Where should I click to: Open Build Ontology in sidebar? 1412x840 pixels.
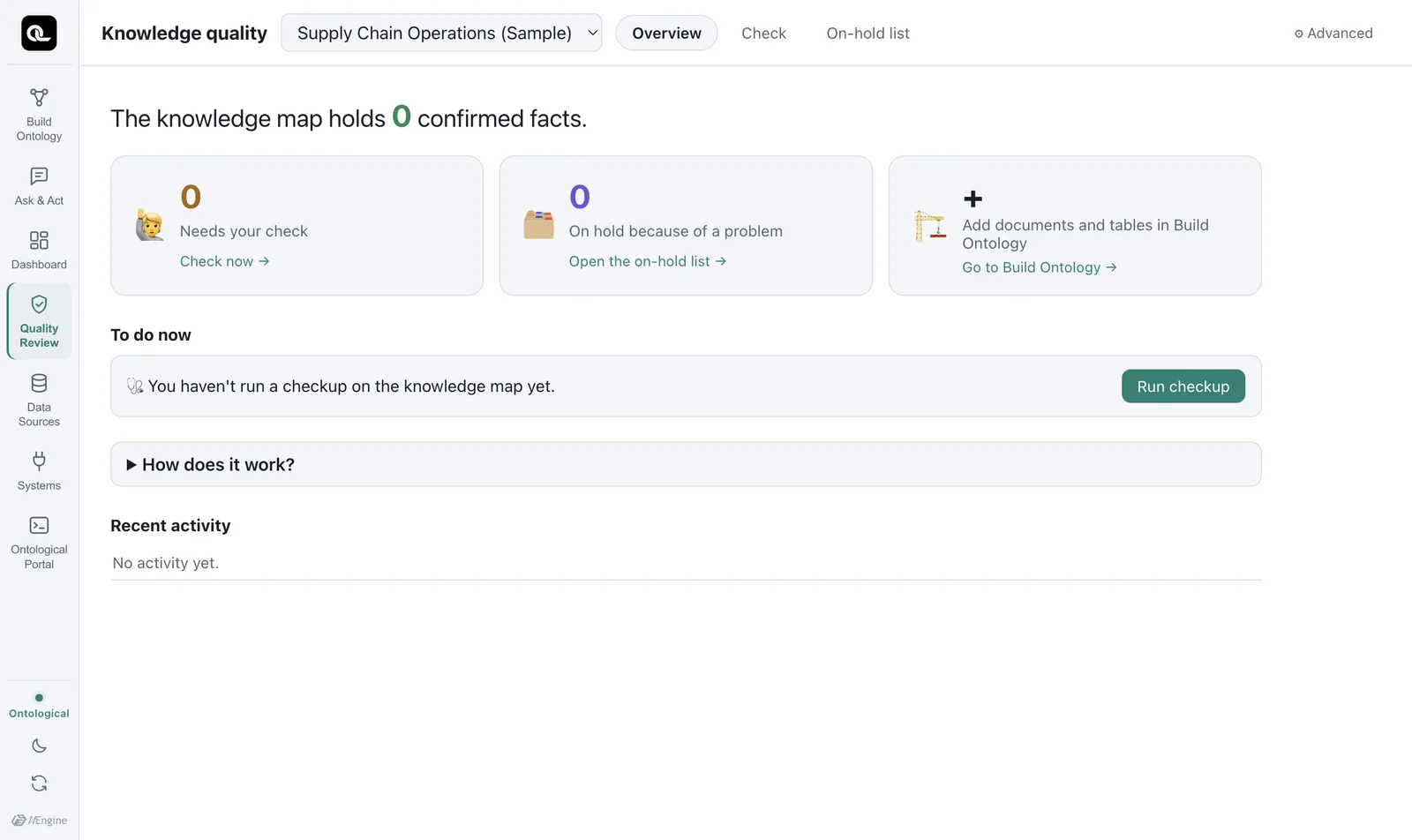[39, 115]
